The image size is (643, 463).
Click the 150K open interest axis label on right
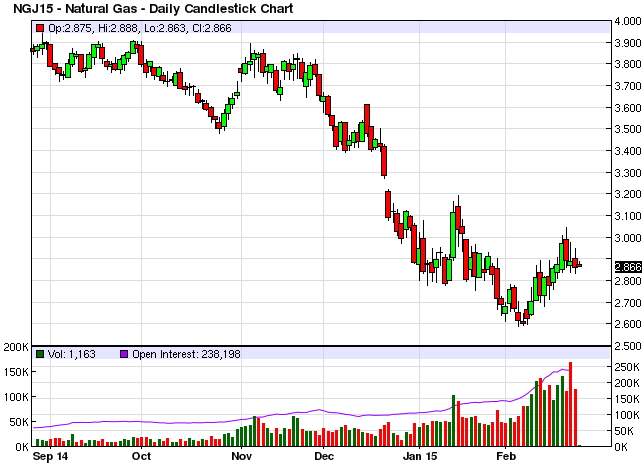click(627, 399)
